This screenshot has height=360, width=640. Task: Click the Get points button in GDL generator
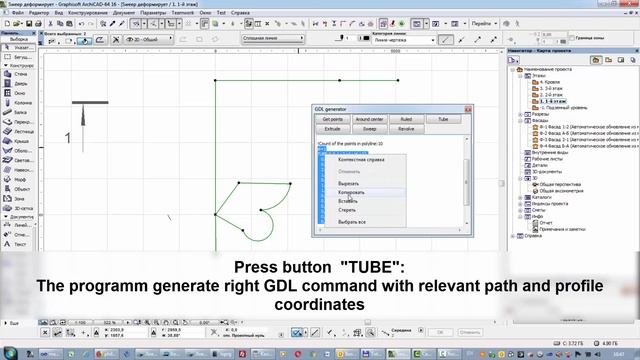click(333, 119)
